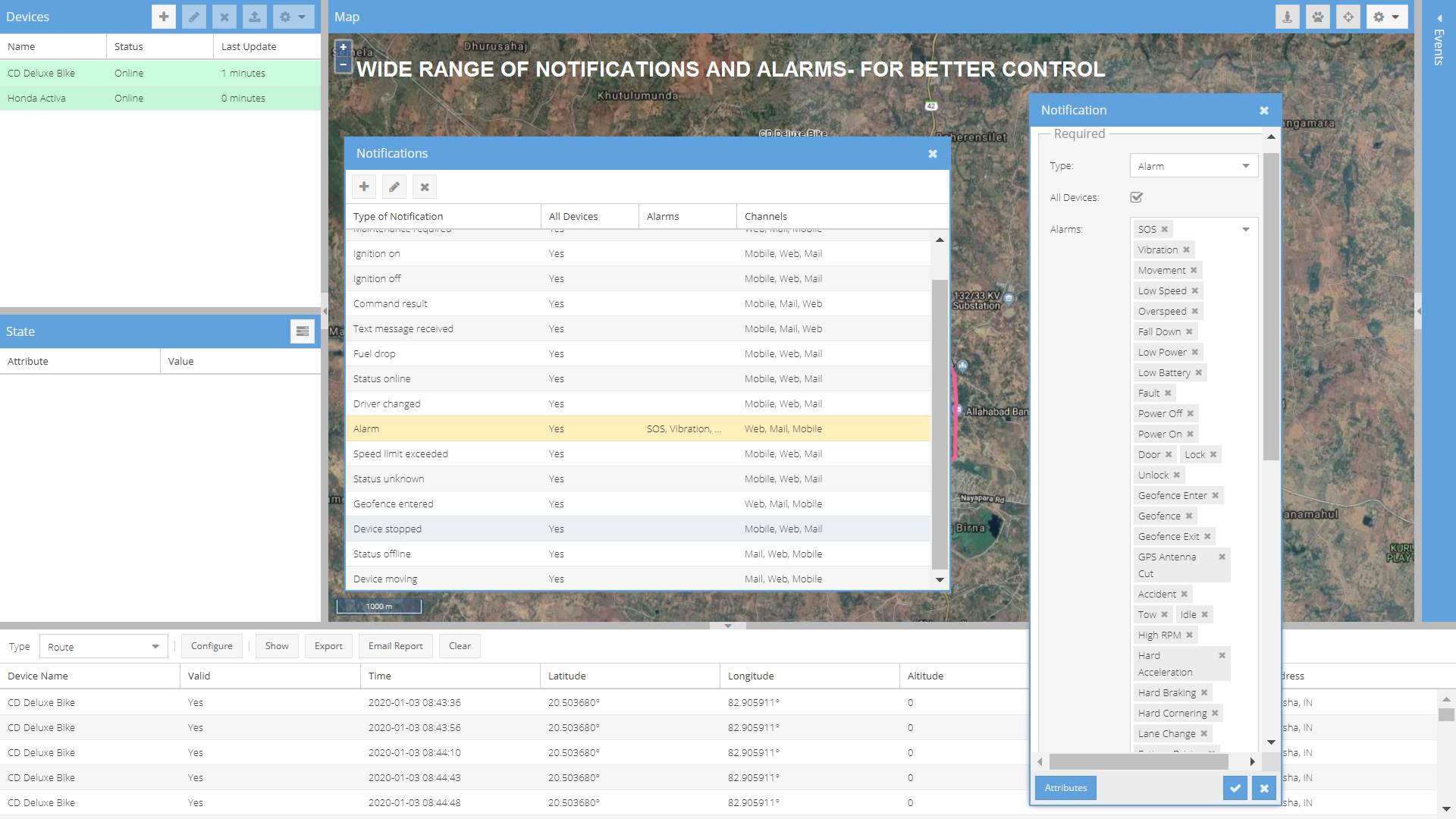
Task: Zoom out the map with minus button
Action: pyautogui.click(x=344, y=65)
